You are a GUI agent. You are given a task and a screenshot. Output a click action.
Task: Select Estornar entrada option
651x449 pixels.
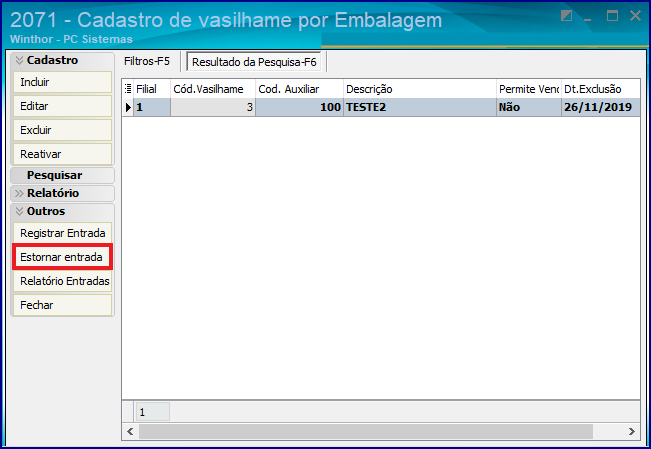62,257
